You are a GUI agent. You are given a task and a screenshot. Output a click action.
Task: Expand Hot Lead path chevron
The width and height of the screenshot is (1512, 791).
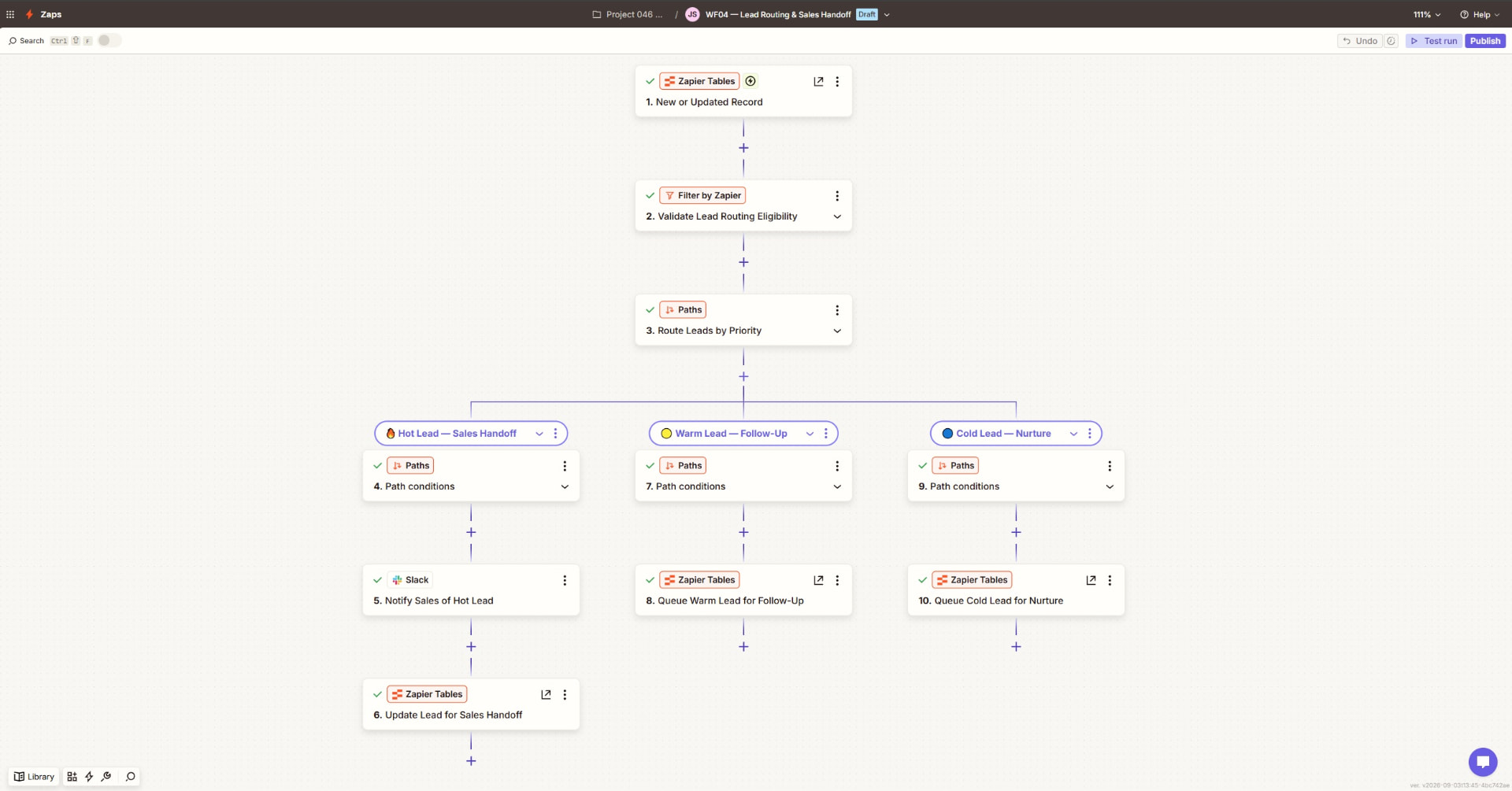(539, 434)
